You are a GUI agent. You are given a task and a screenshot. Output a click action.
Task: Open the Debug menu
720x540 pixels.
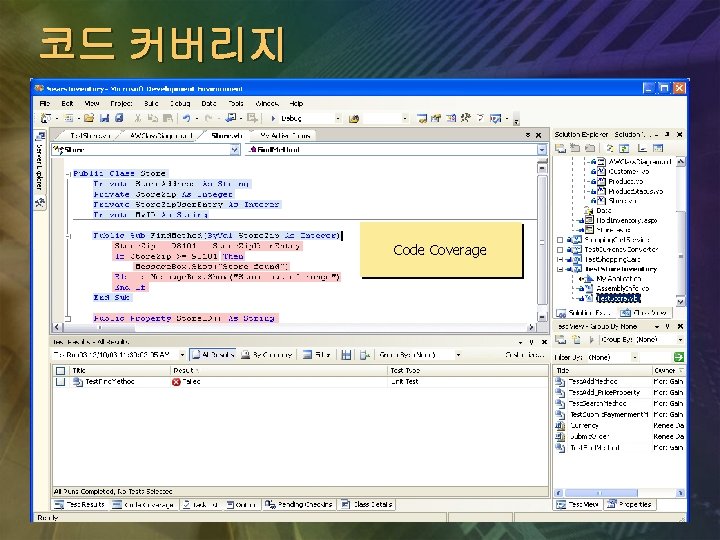180,103
